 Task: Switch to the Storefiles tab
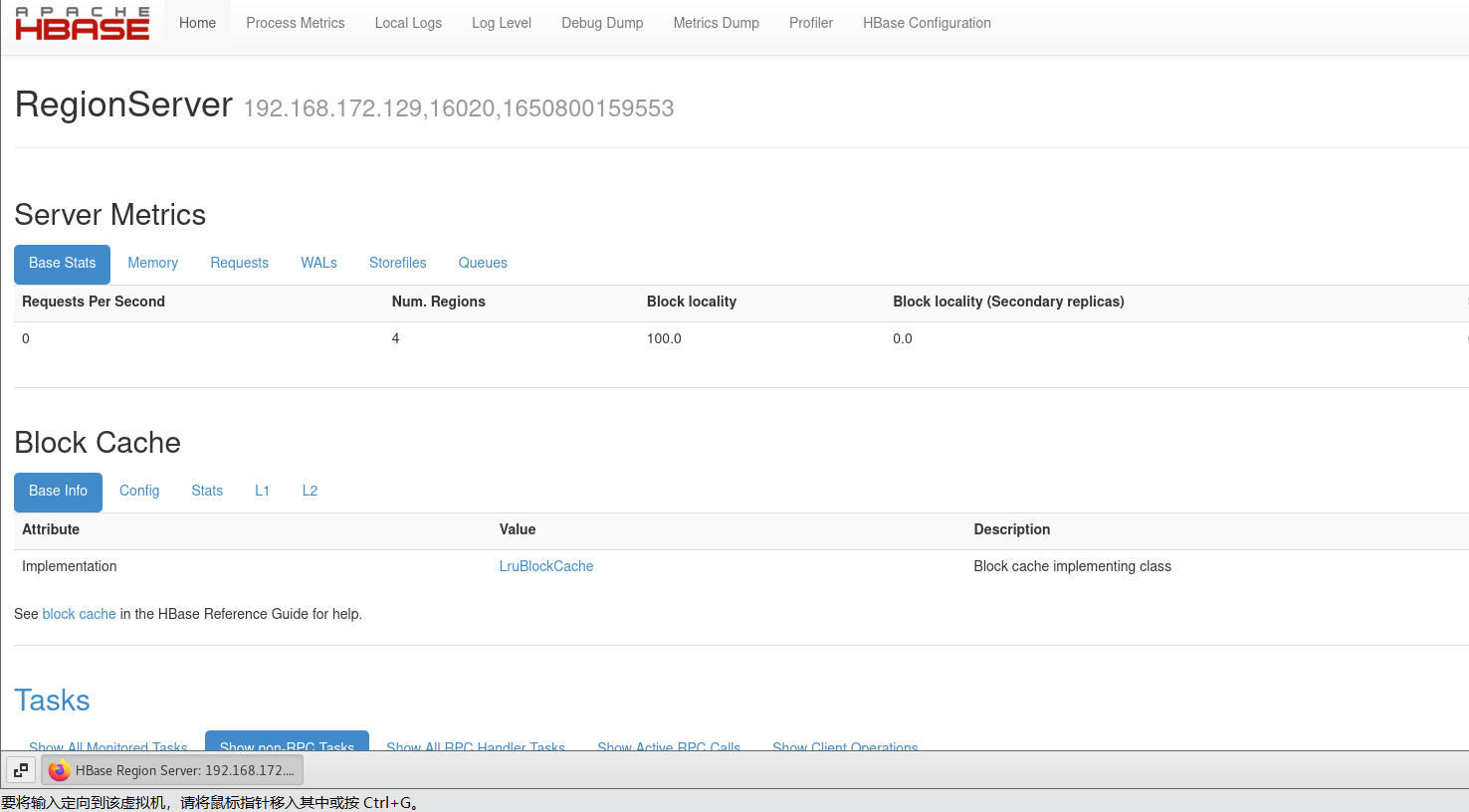tap(397, 264)
